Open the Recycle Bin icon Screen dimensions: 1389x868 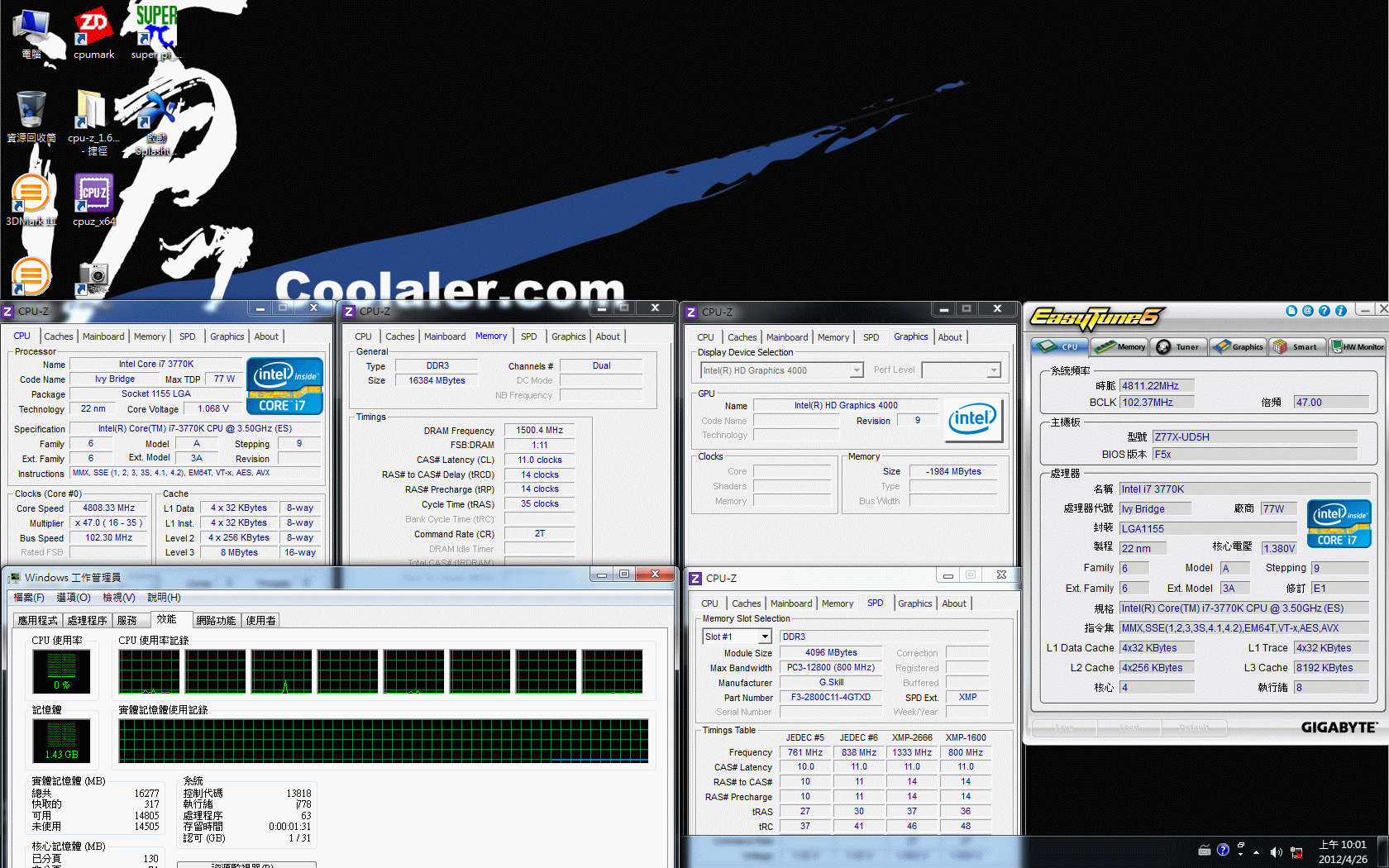pos(31,116)
